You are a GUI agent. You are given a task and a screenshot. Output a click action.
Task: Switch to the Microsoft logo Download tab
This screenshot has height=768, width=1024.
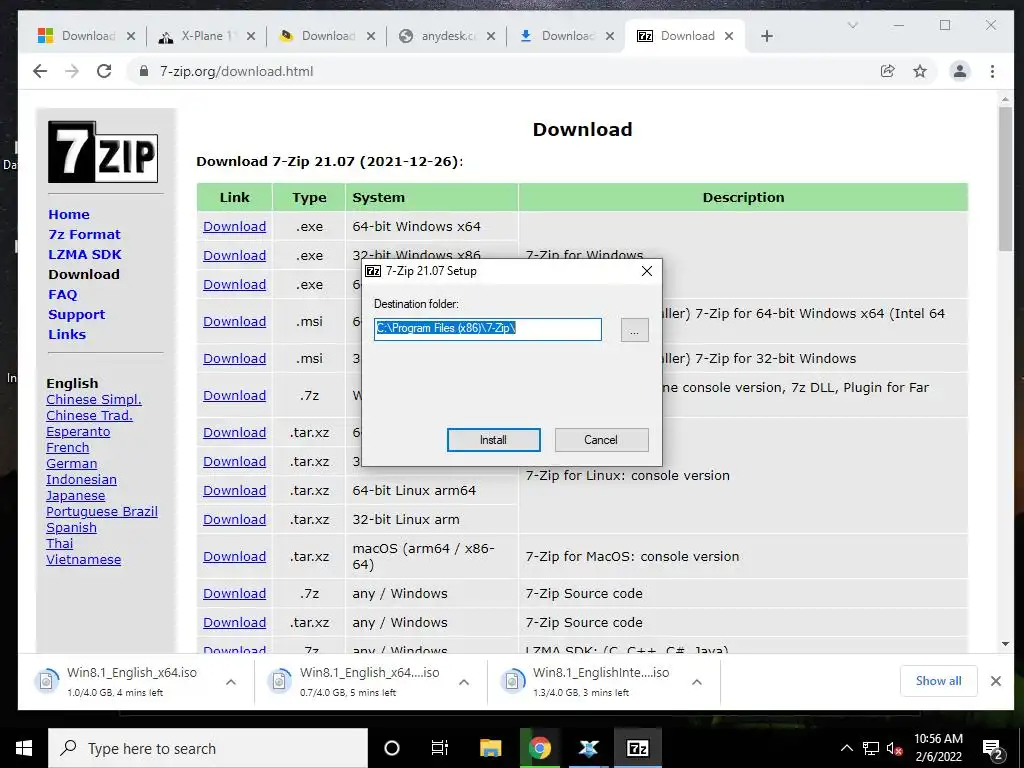pyautogui.click(x=86, y=36)
